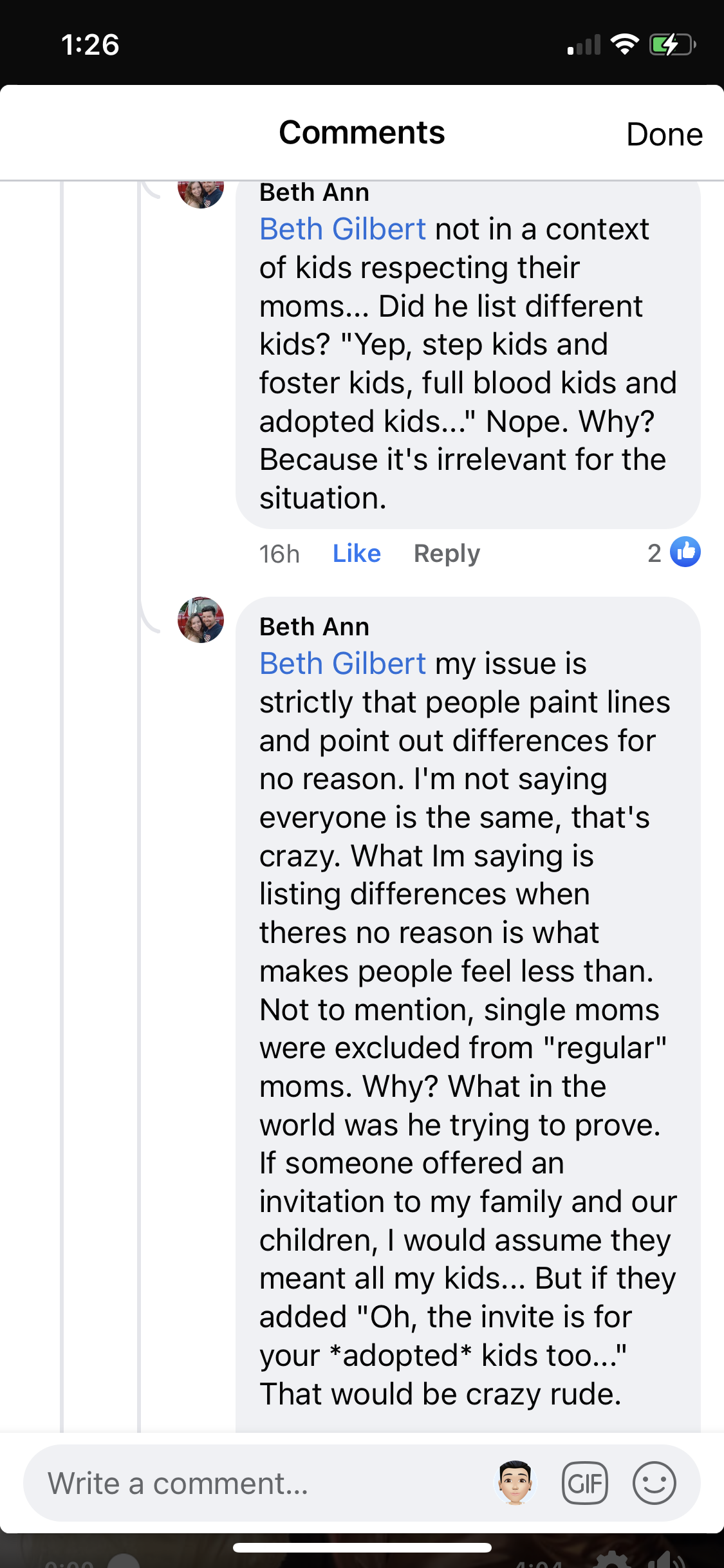Tap Beth Ann name on second comment

[314, 627]
